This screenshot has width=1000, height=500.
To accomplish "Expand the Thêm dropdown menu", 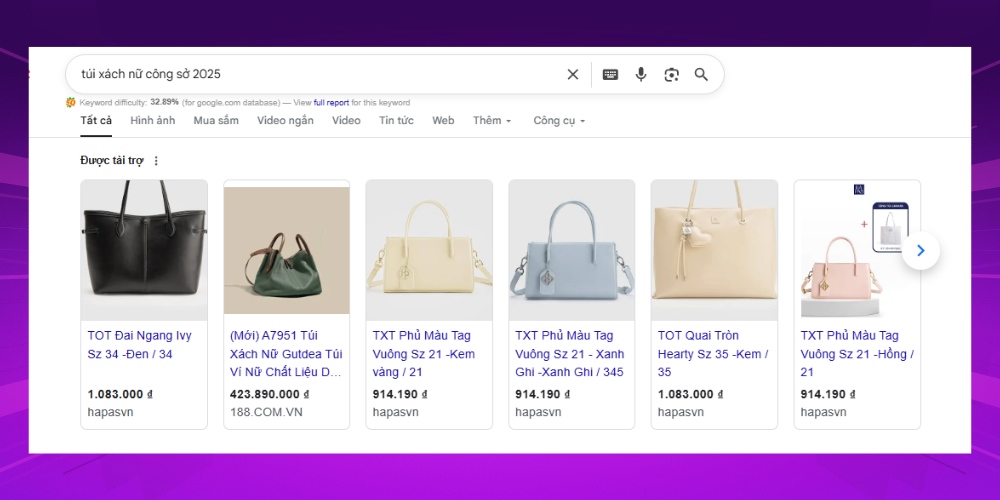I will tap(491, 121).
